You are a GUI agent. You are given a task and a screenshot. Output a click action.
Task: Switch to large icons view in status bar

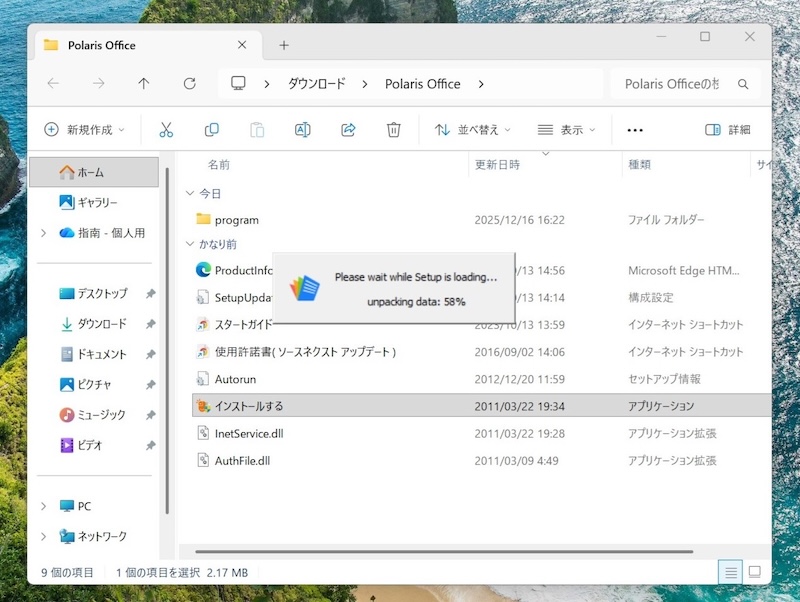click(x=755, y=572)
